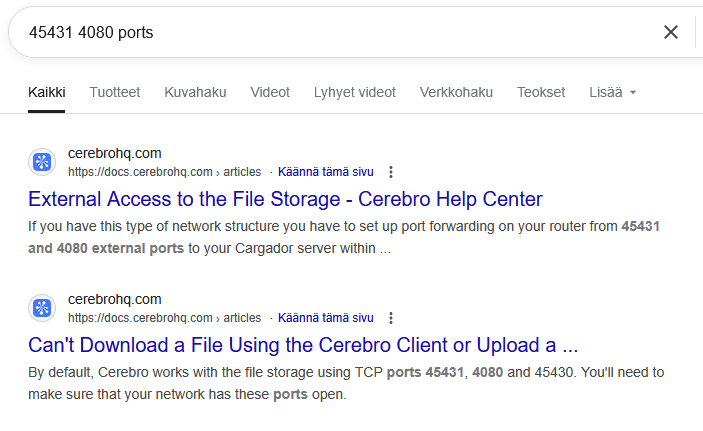Click second result's cerebrohq.com site name
Viewport: 703px width, 431px height.
click(114, 299)
